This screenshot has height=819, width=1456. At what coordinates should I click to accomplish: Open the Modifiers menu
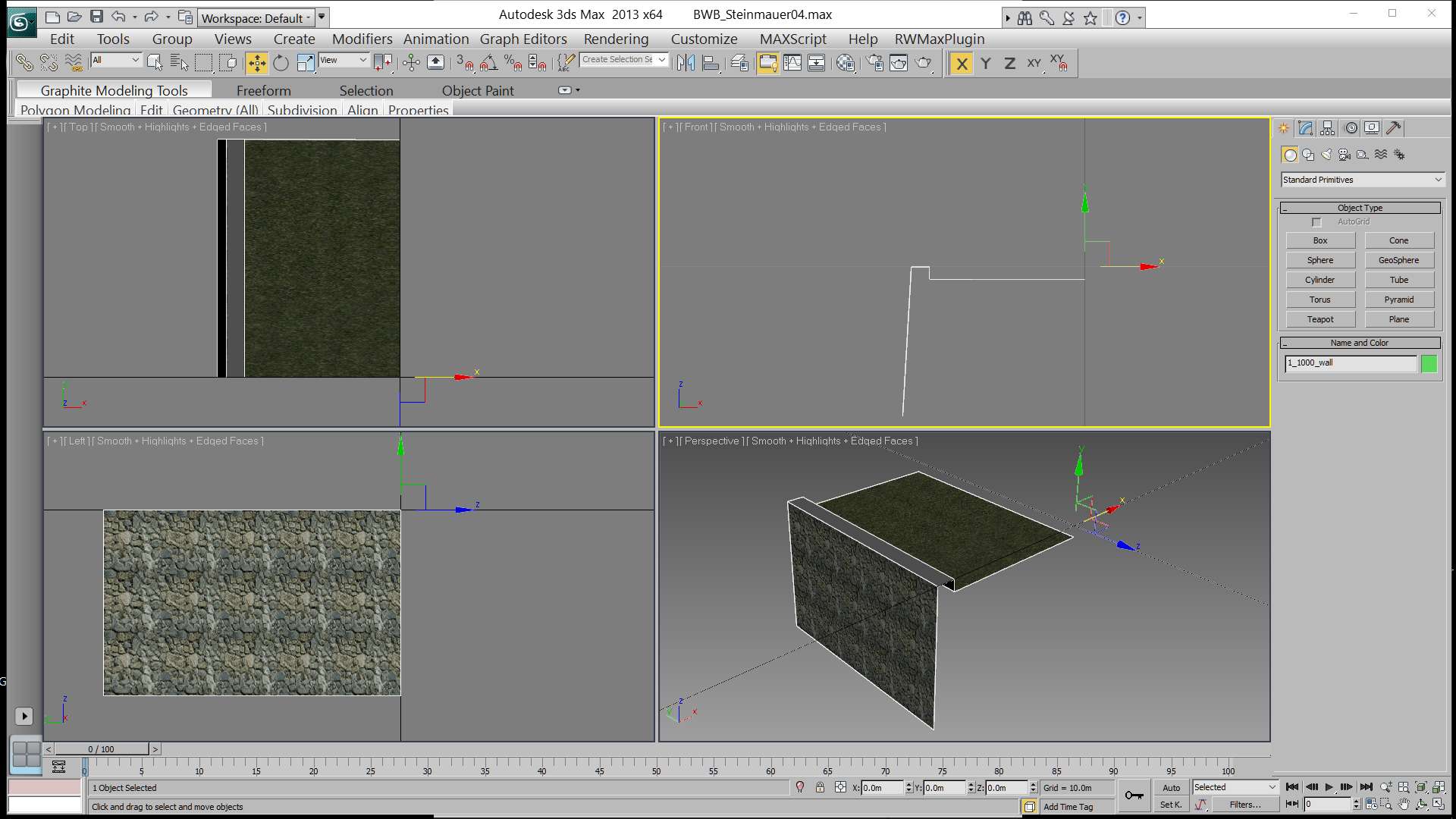(362, 39)
